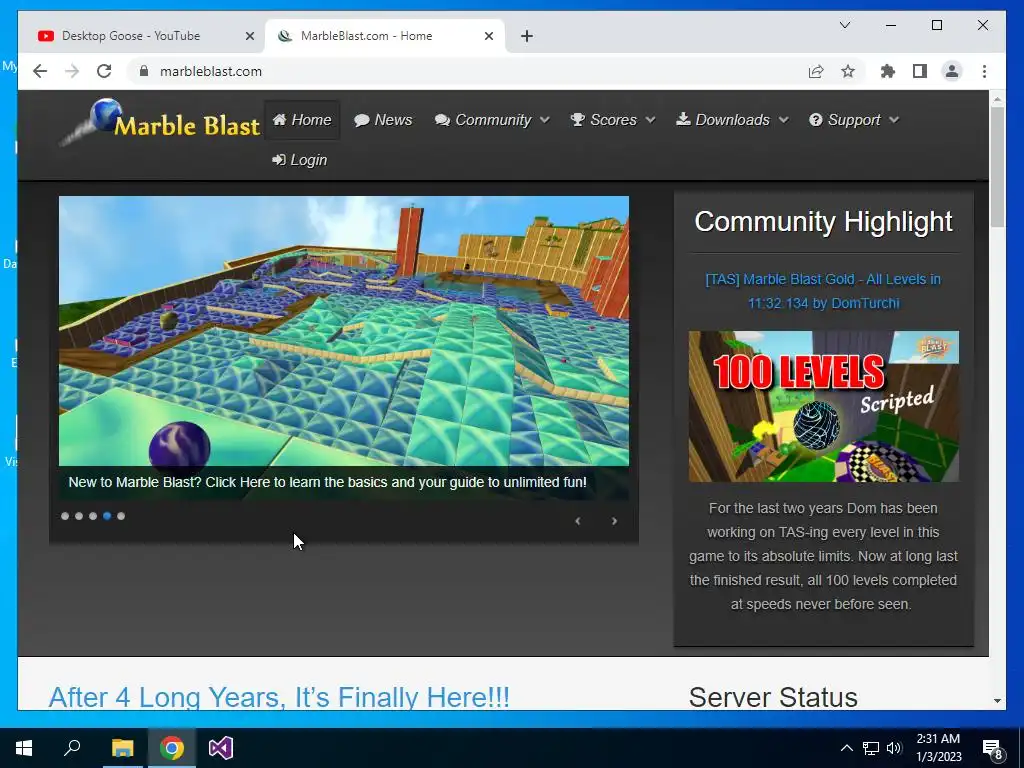Click the 'New to Marble Blast?' caption
The height and width of the screenshot is (768, 1024).
pos(327,483)
